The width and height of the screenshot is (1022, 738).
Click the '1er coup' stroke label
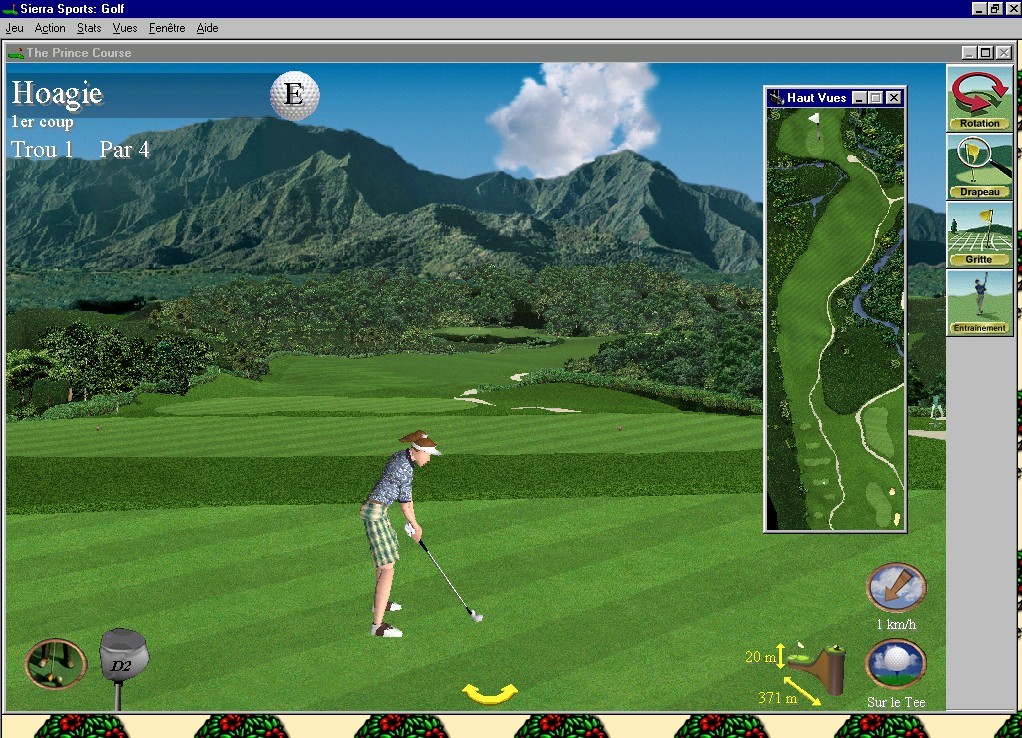coord(42,122)
